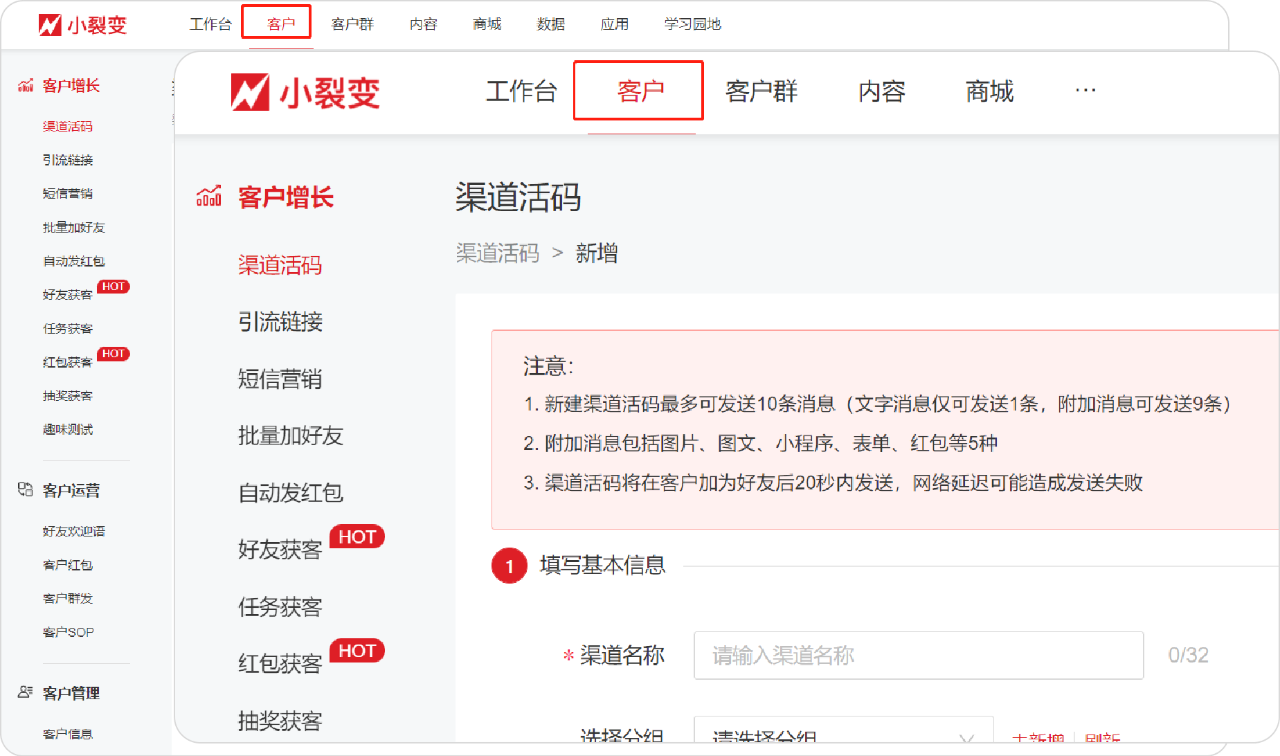Click the 客户运营 section icon in the sidebar

(26, 490)
